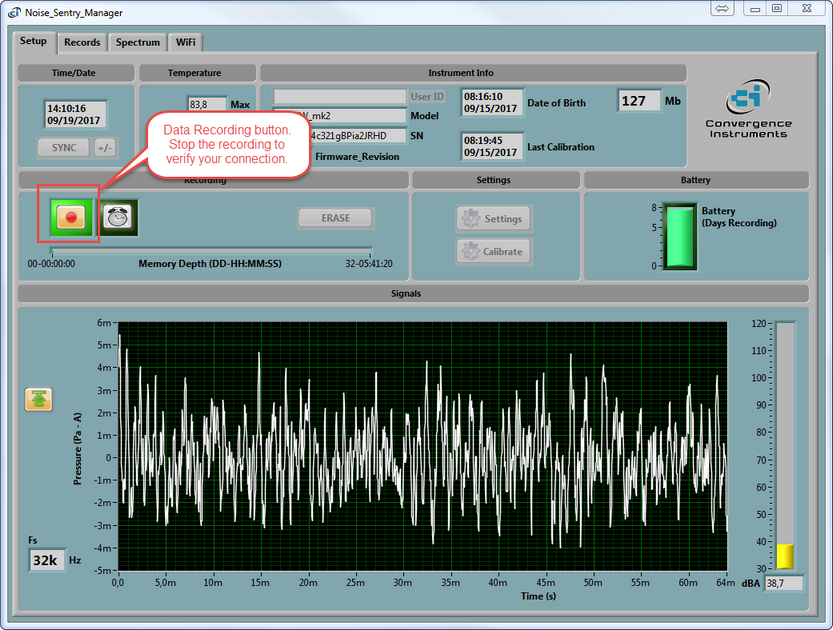Click the Settings section header
Viewport: 833px width, 630px height.
(x=494, y=180)
